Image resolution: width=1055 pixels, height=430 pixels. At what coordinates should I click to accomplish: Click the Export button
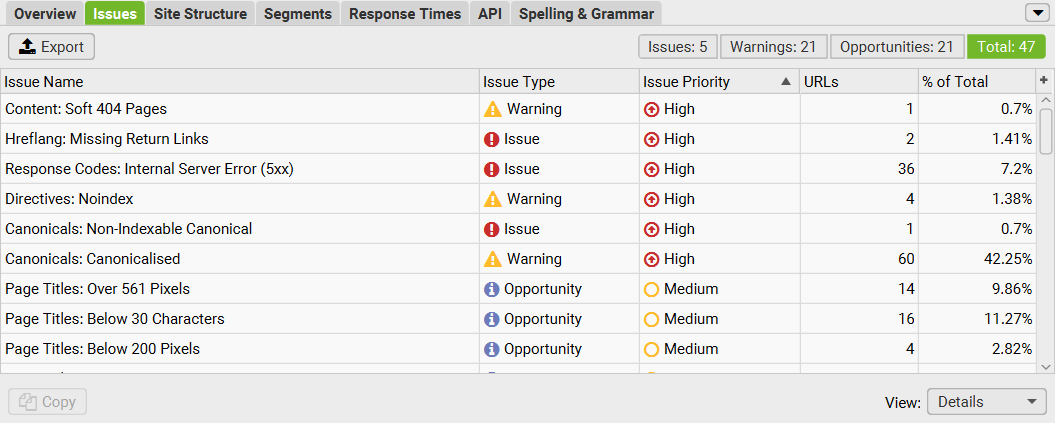[51, 46]
